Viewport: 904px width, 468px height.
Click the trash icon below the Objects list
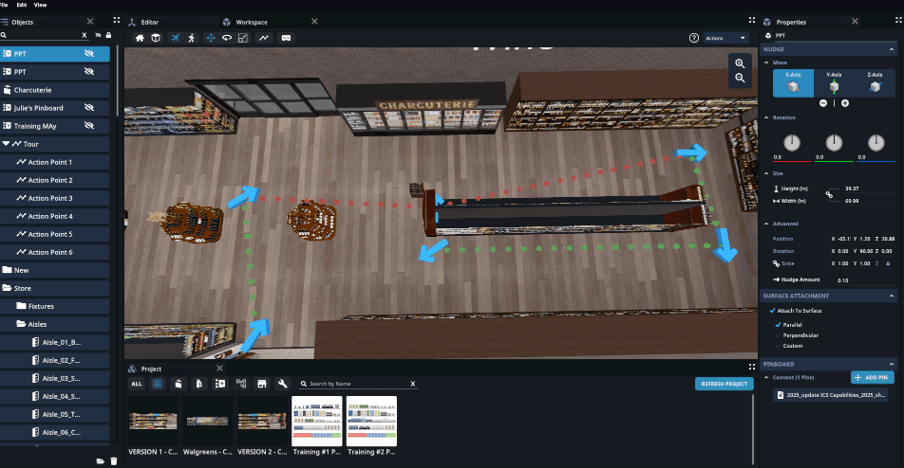pyautogui.click(x=113, y=461)
